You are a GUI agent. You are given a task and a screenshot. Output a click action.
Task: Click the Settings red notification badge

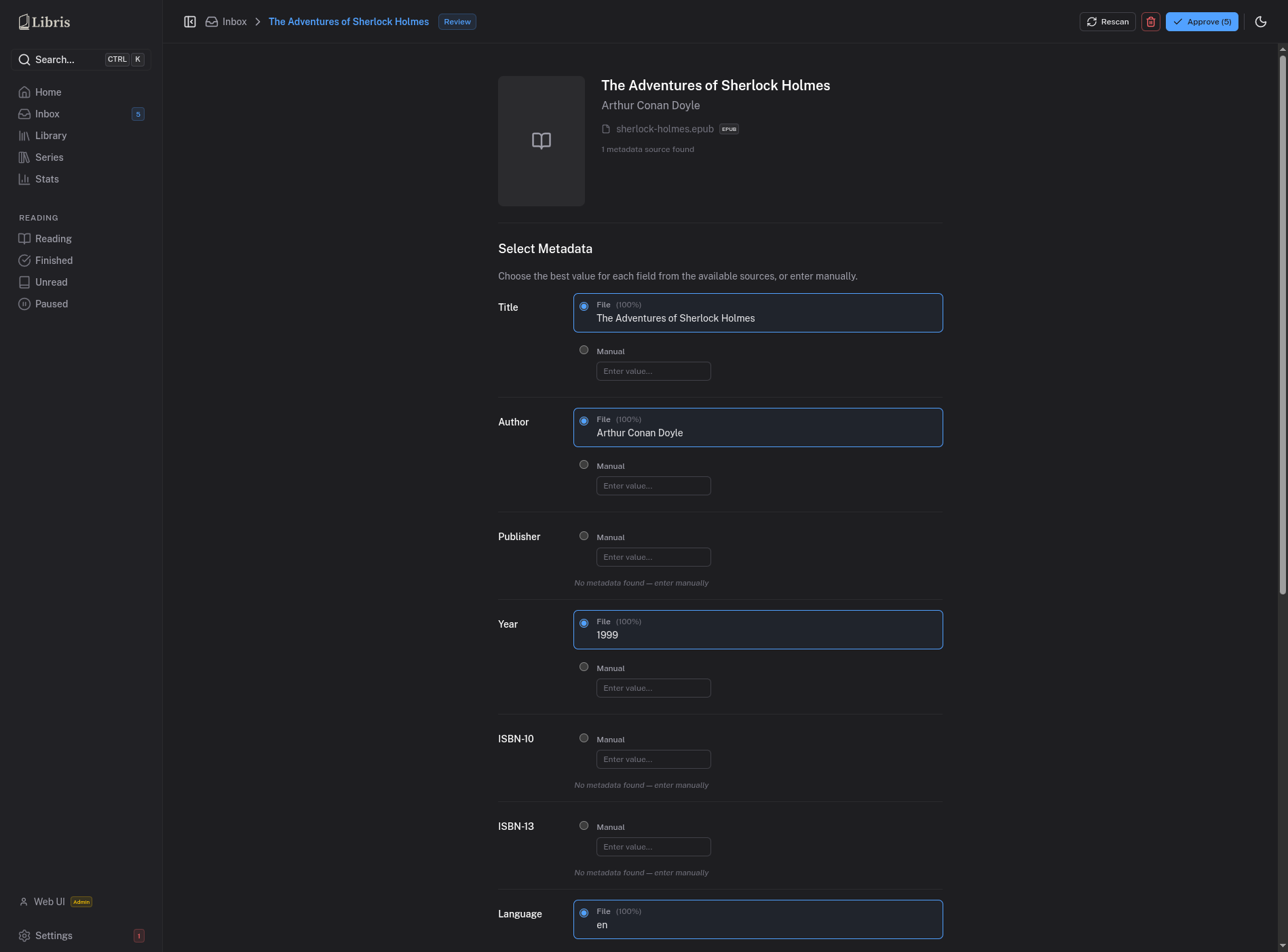[139, 936]
